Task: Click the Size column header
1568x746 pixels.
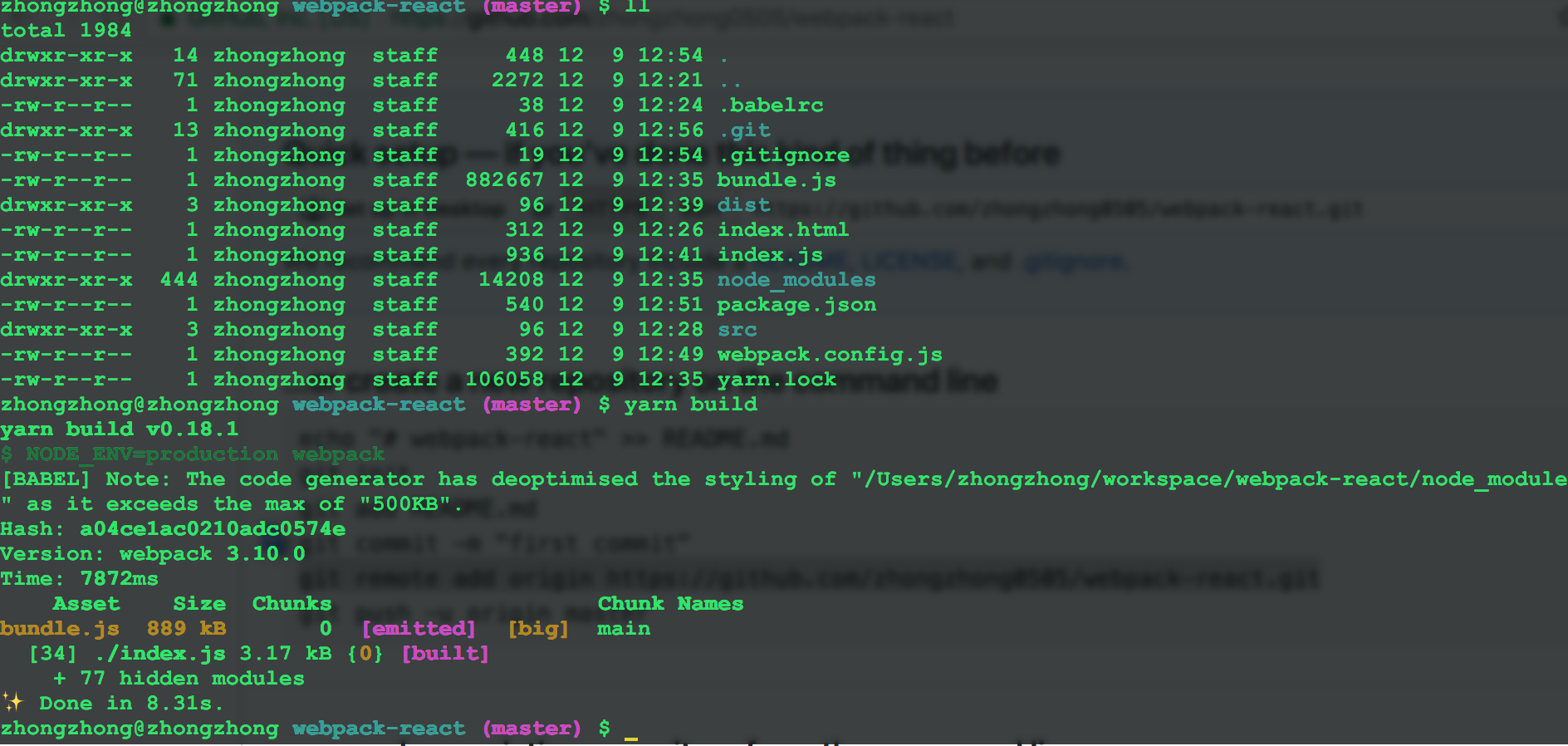Action: [x=199, y=604]
